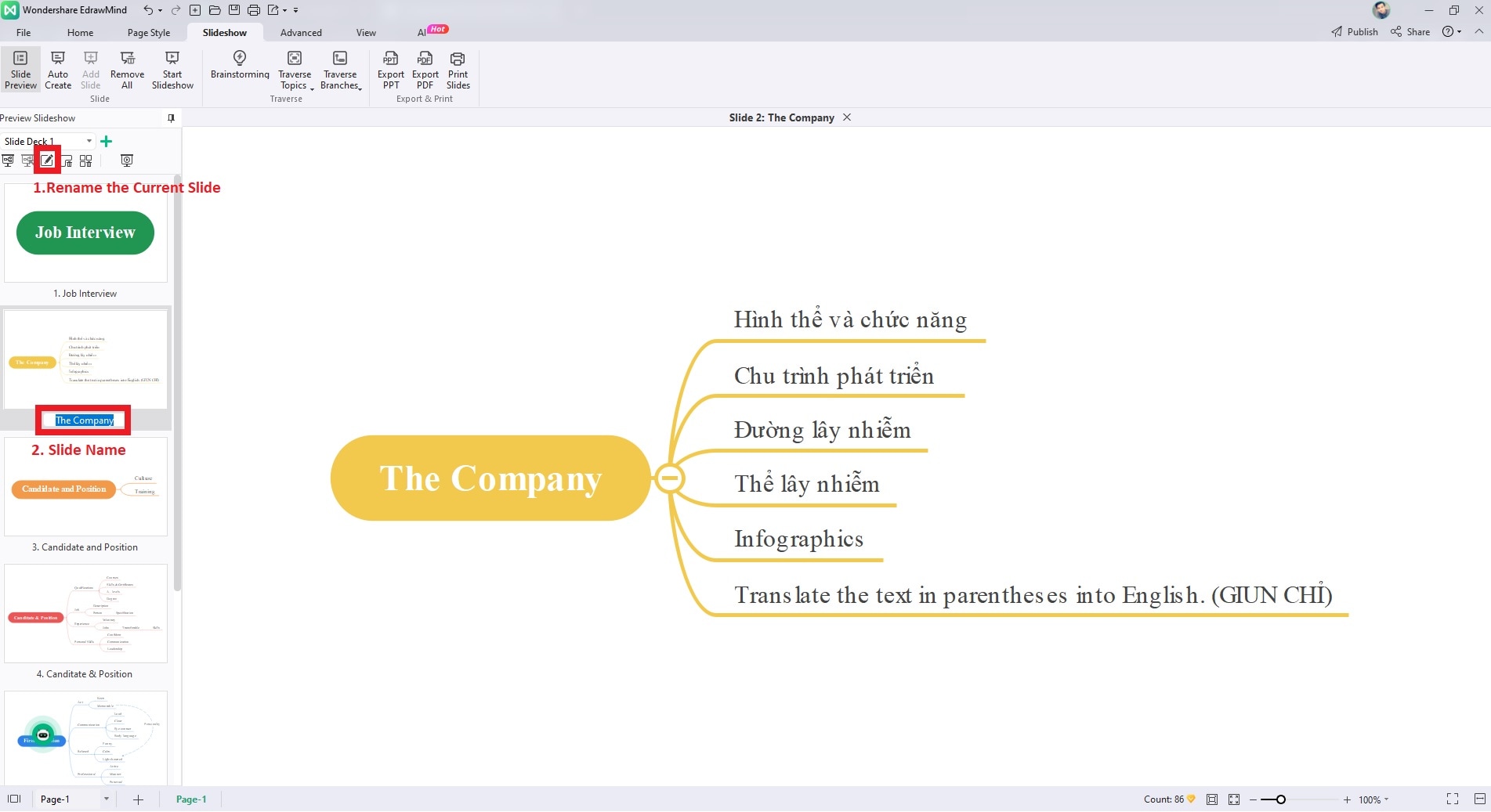Switch to the Page Style tab
Image resolution: width=1491 pixels, height=812 pixels.
149,32
